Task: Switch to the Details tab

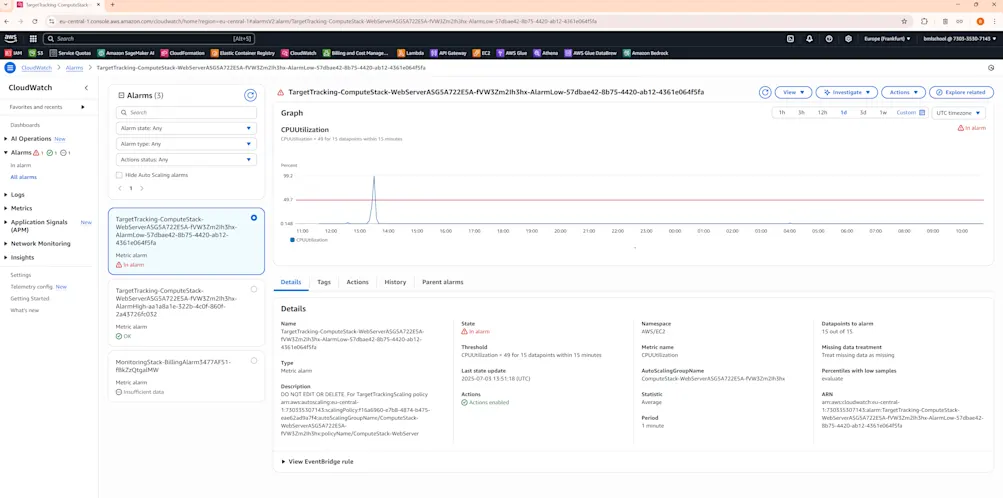Action: point(290,282)
